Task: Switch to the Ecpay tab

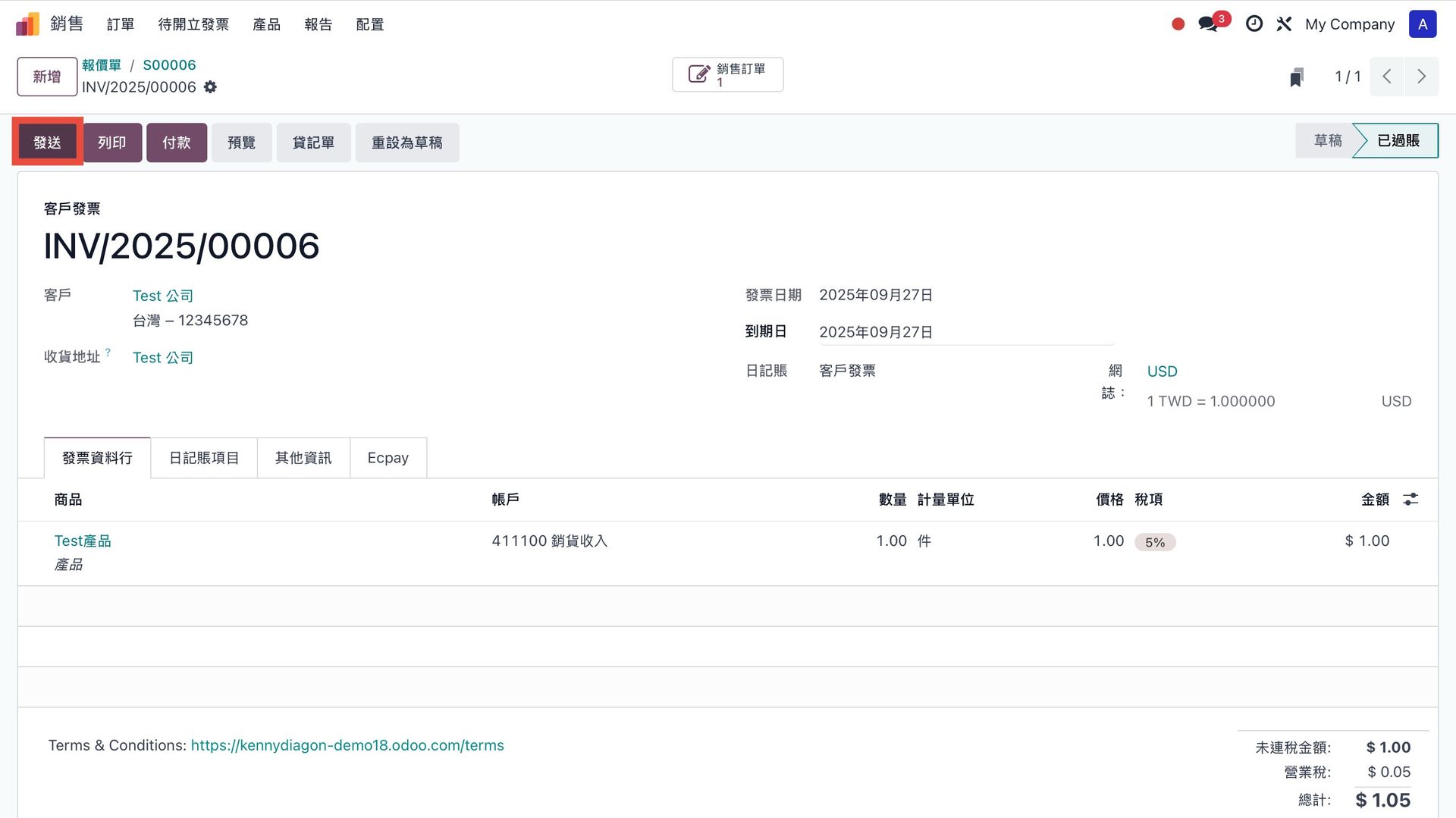Action: coord(388,458)
